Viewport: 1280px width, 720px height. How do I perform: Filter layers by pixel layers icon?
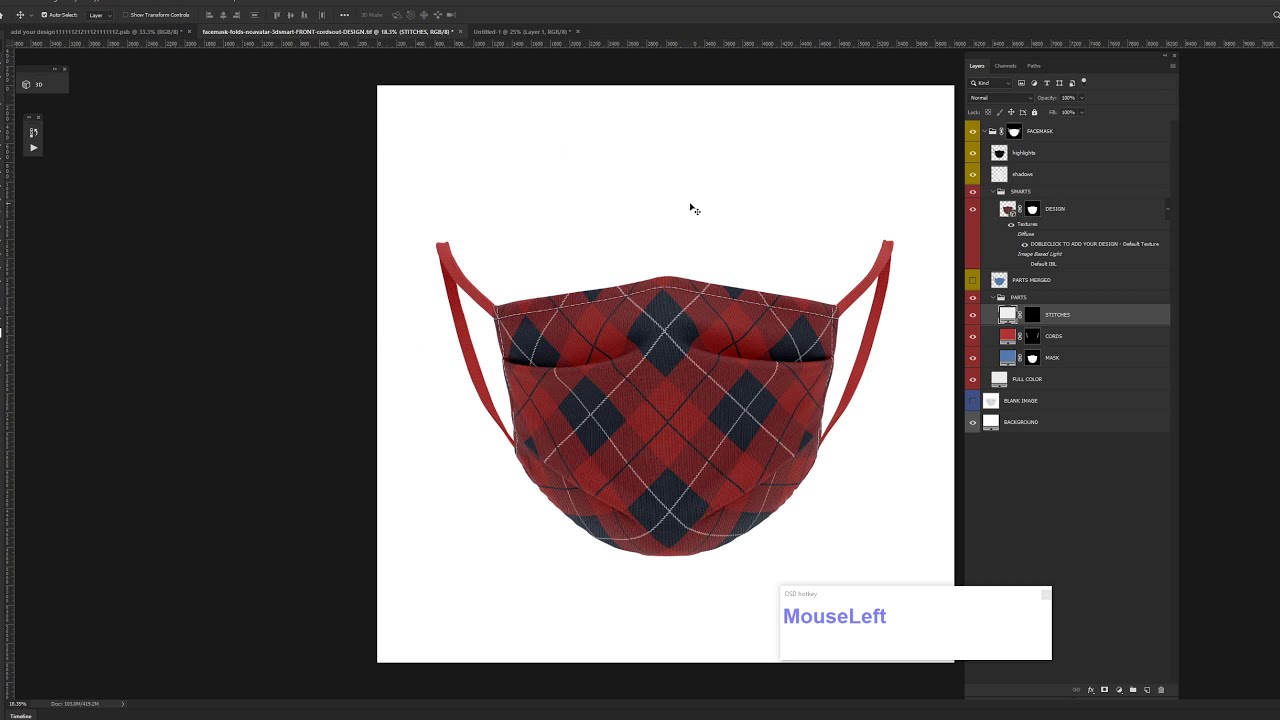click(1021, 83)
